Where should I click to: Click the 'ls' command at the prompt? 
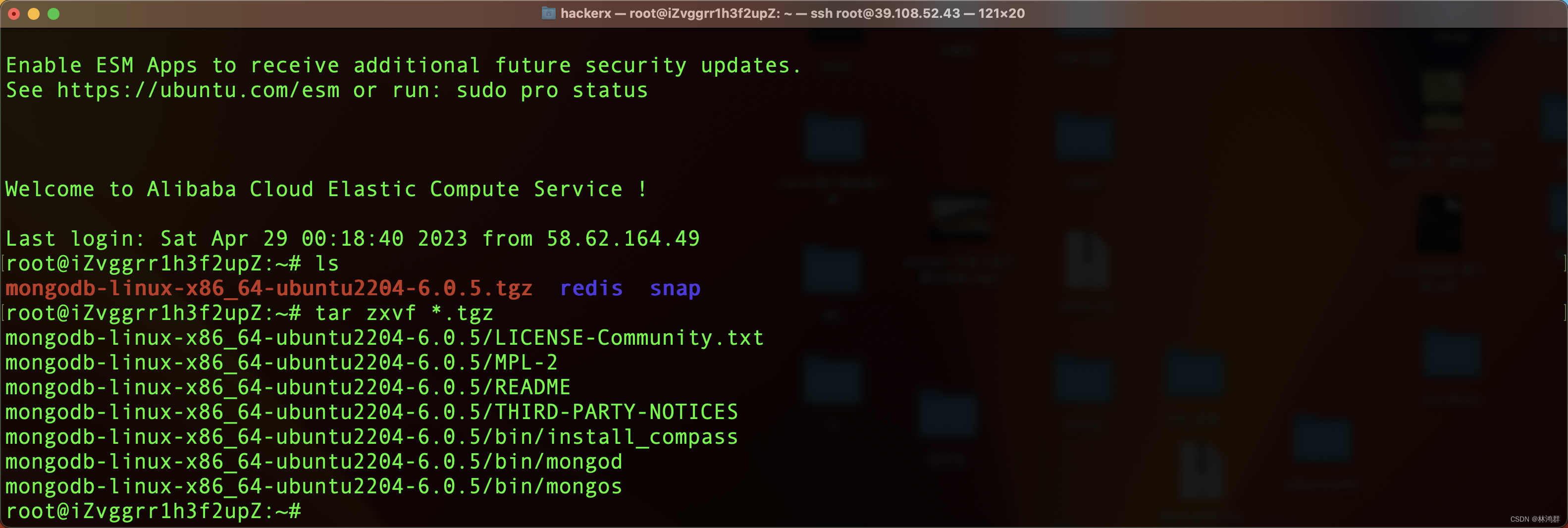(327, 264)
